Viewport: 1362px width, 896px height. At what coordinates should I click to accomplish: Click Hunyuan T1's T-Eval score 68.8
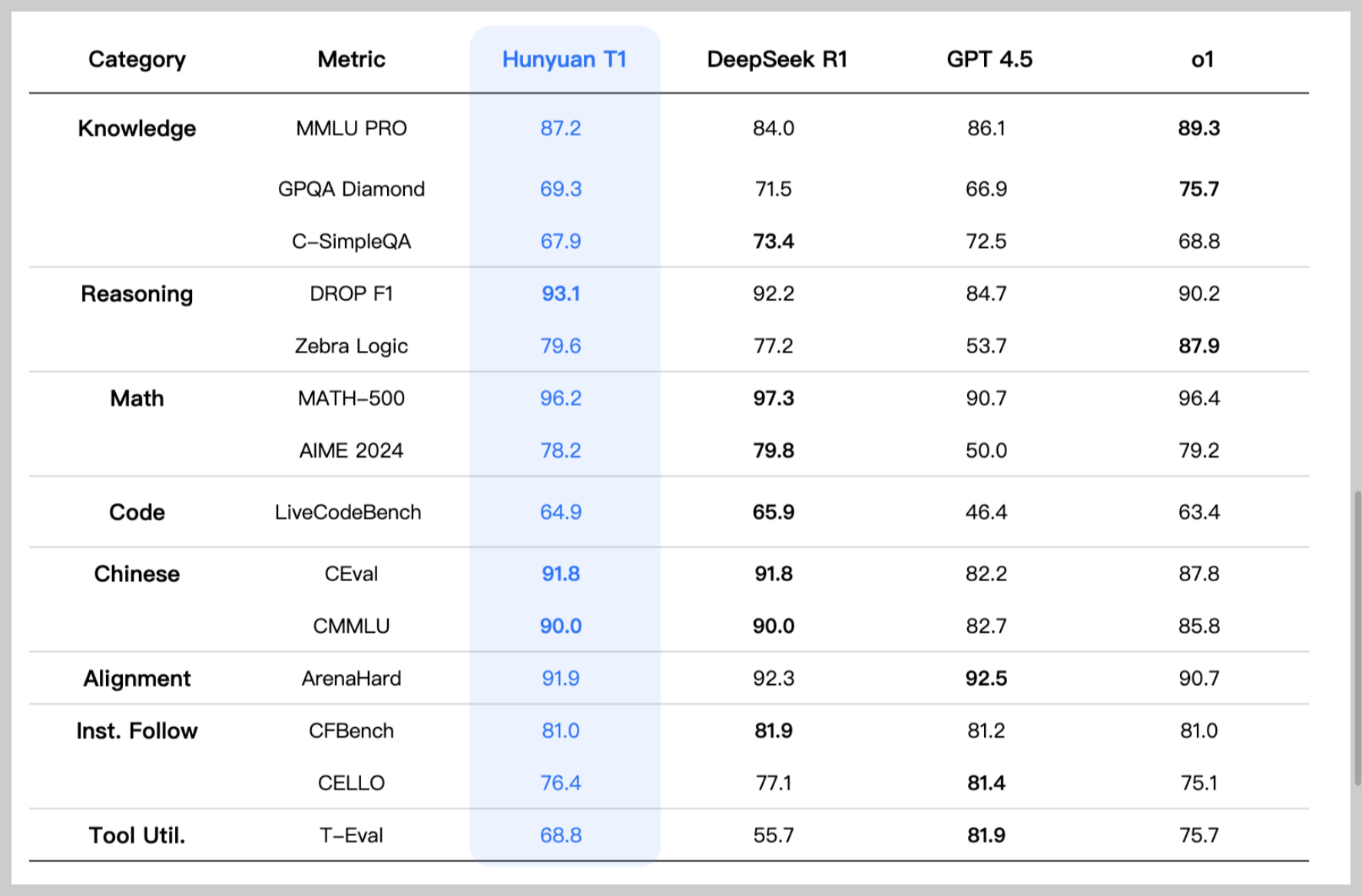561,835
